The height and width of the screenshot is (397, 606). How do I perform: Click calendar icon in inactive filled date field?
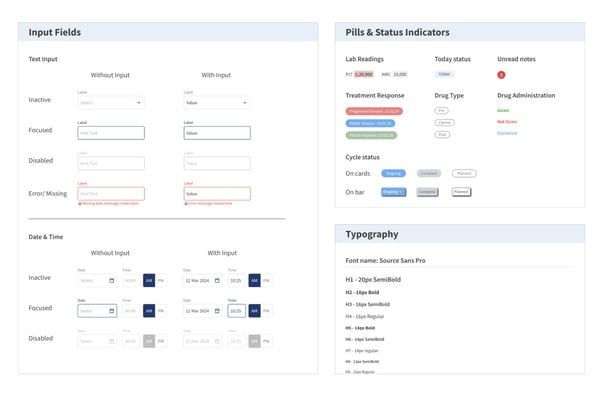coord(217,280)
